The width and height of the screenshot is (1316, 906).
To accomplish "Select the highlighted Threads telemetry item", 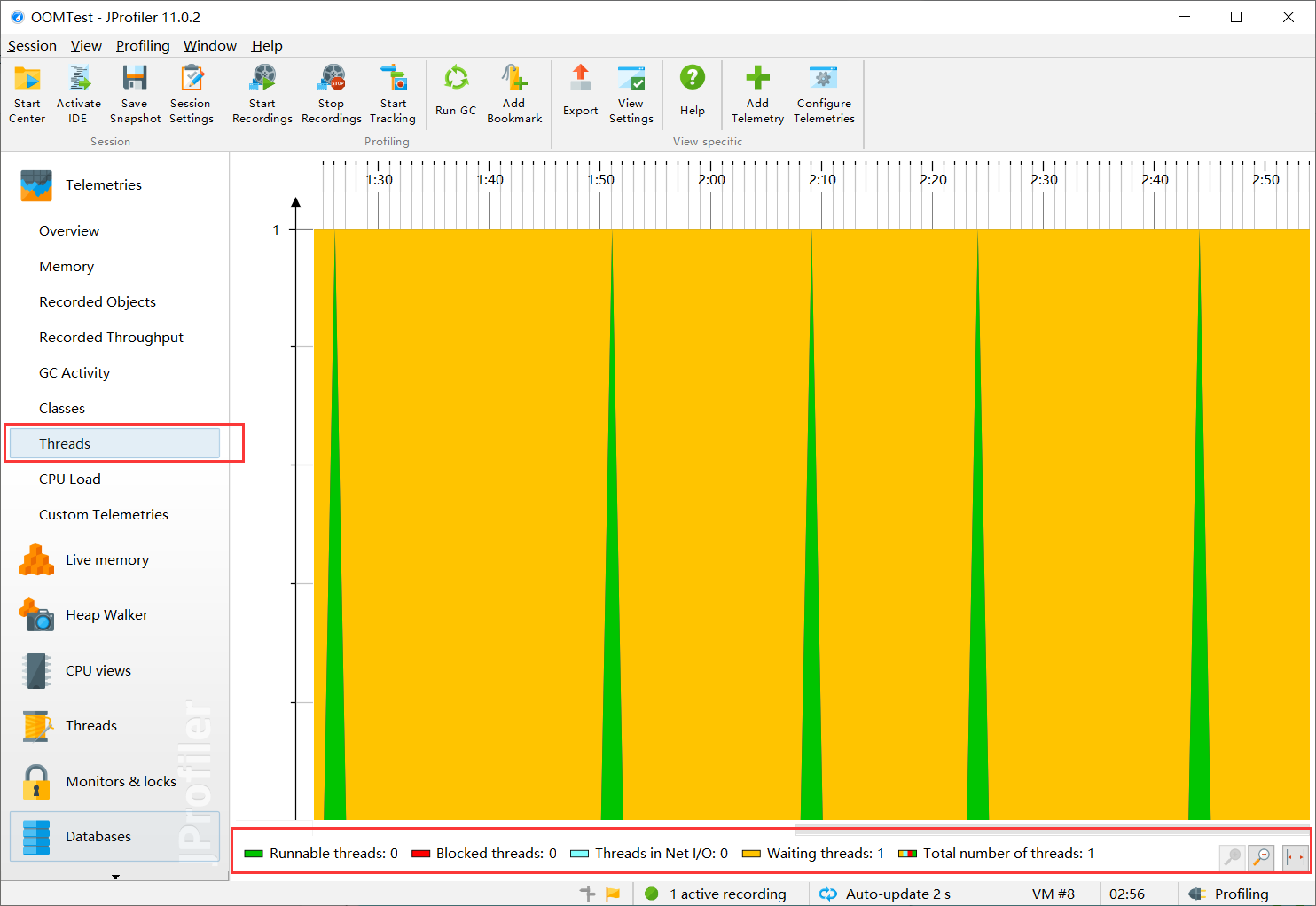I will tap(114, 444).
